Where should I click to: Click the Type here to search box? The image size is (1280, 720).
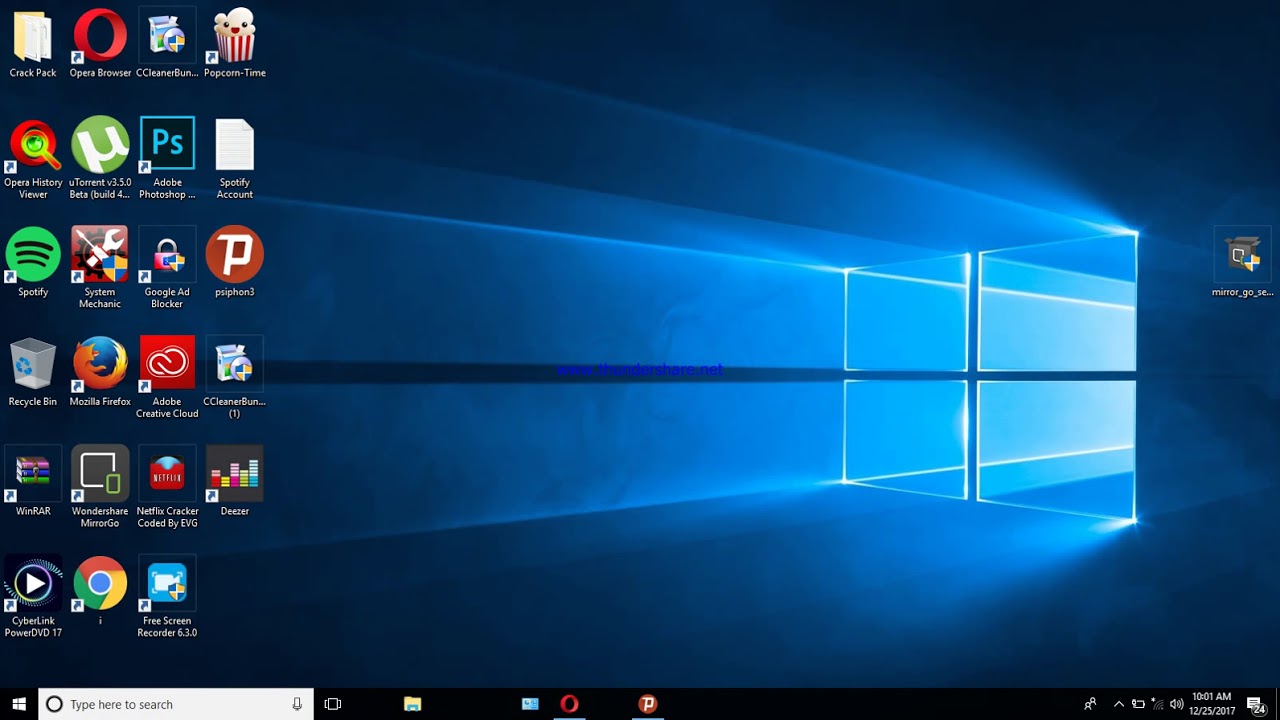[176, 704]
